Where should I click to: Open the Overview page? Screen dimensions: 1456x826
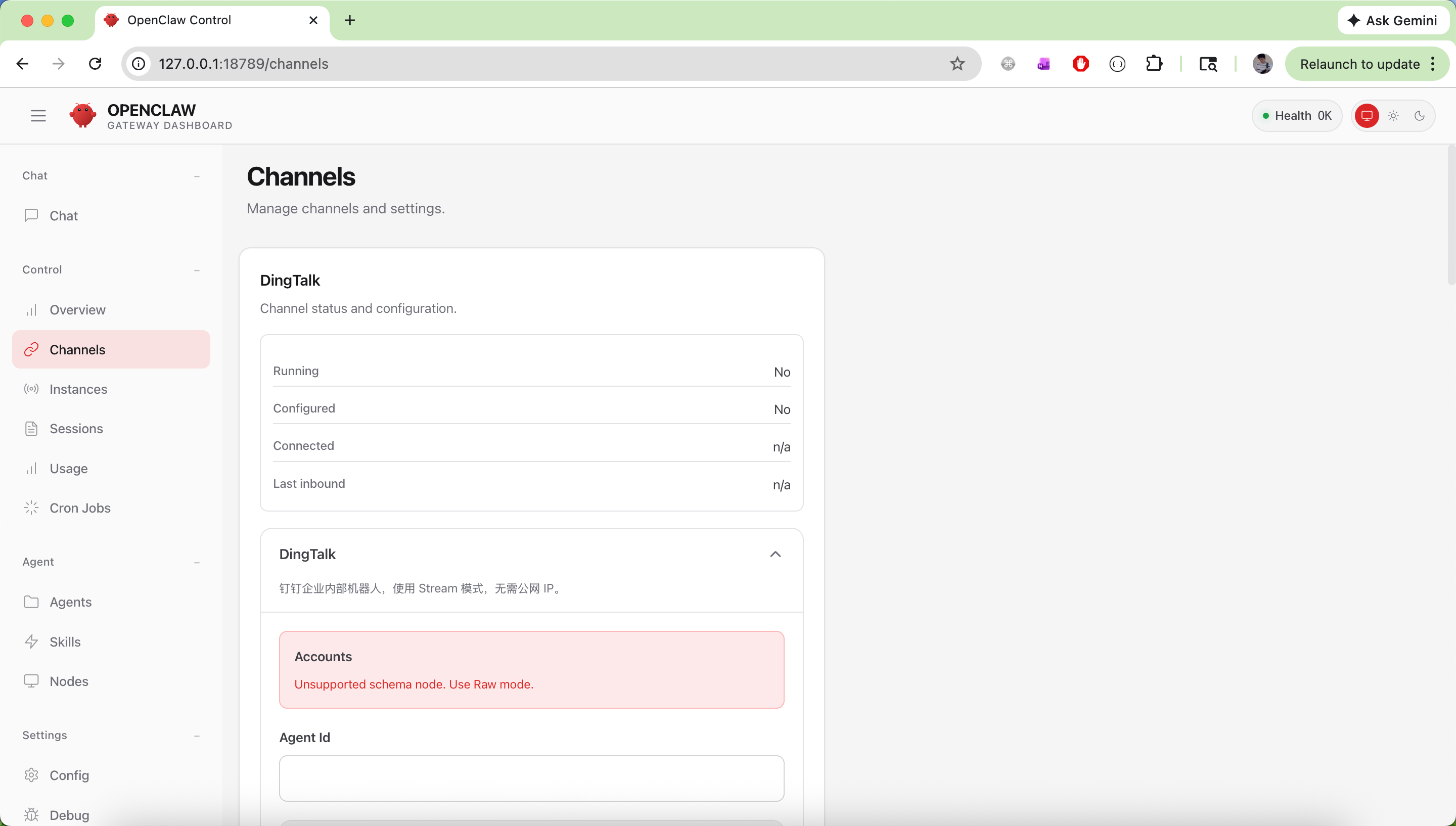click(77, 310)
